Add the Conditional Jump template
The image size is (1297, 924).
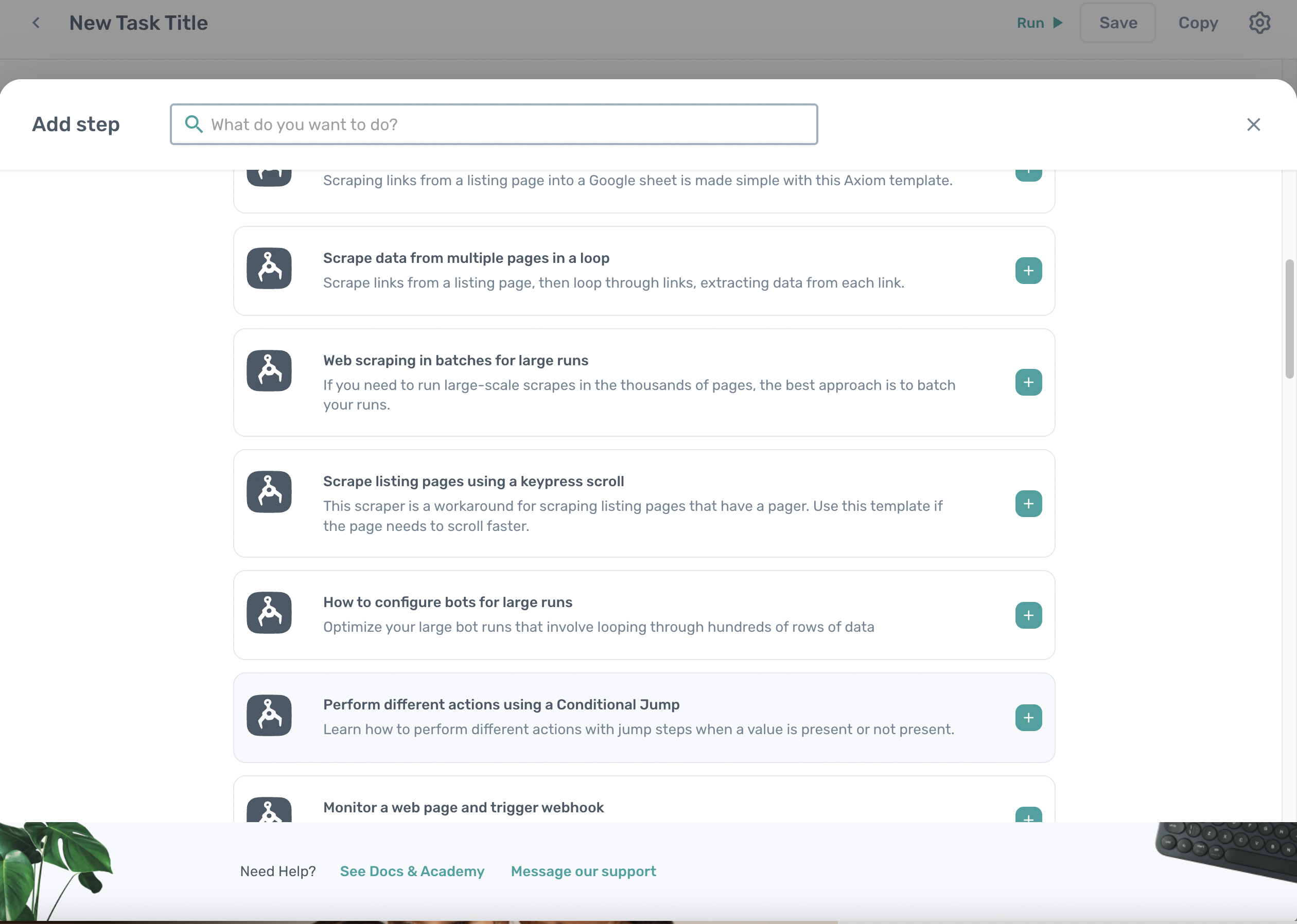coord(1028,718)
